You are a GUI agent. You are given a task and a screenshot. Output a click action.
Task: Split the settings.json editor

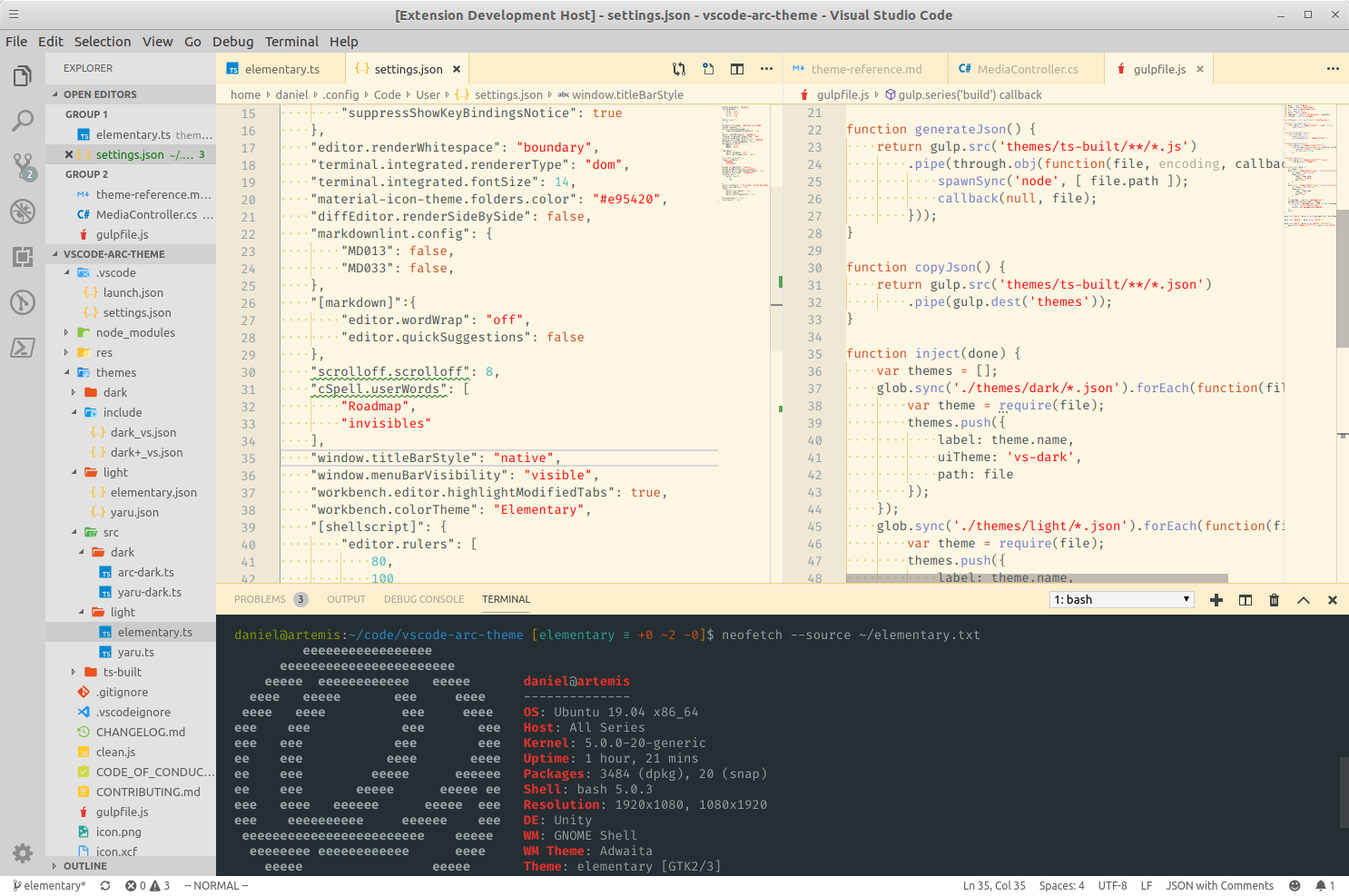(x=737, y=69)
